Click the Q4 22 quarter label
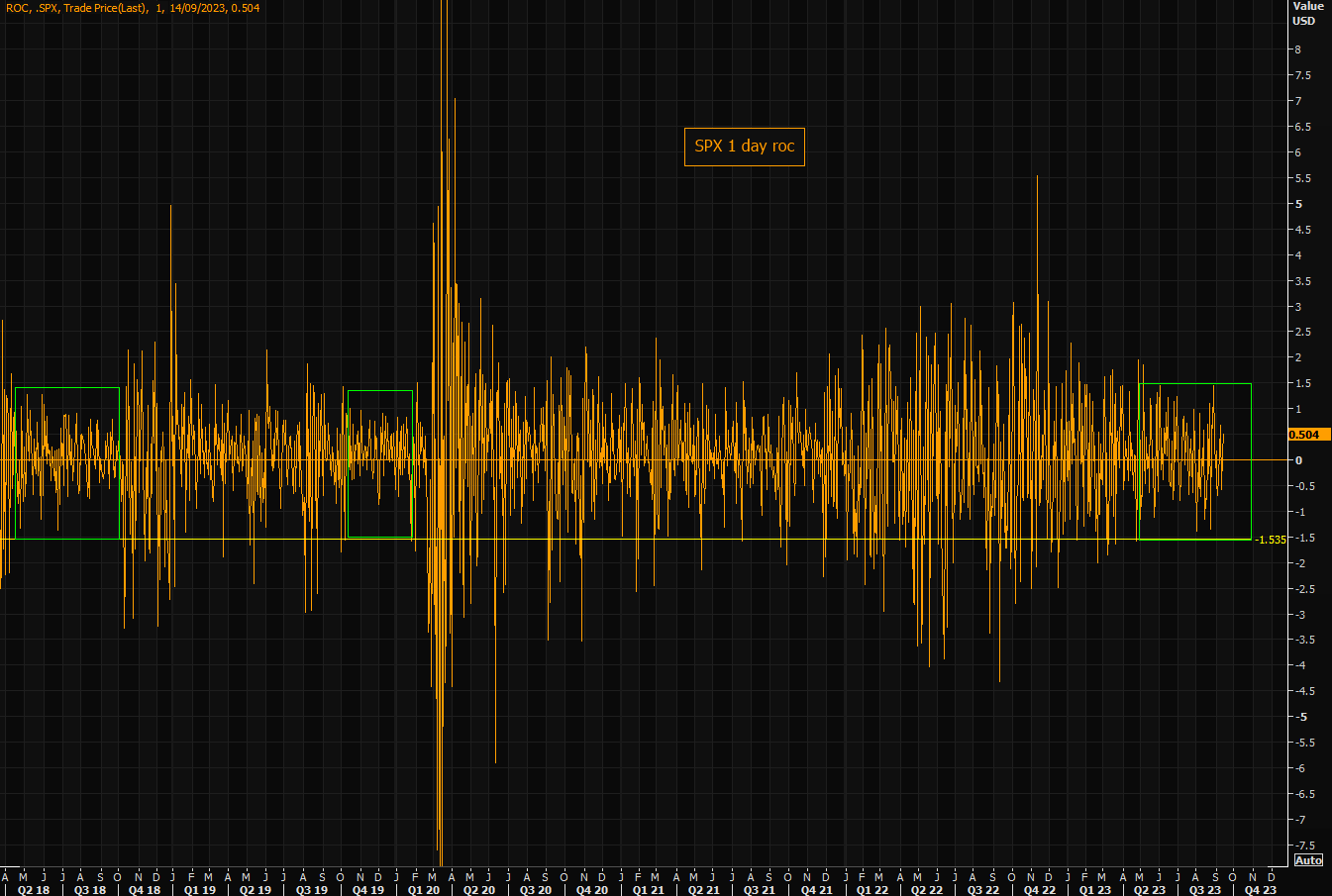 click(1039, 890)
